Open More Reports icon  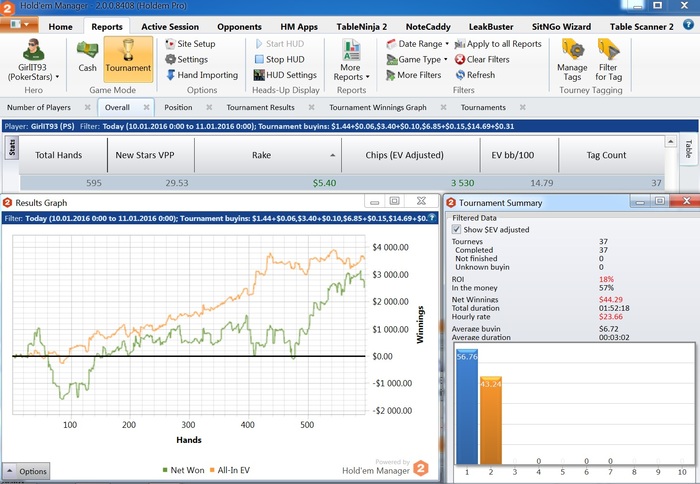point(351,50)
